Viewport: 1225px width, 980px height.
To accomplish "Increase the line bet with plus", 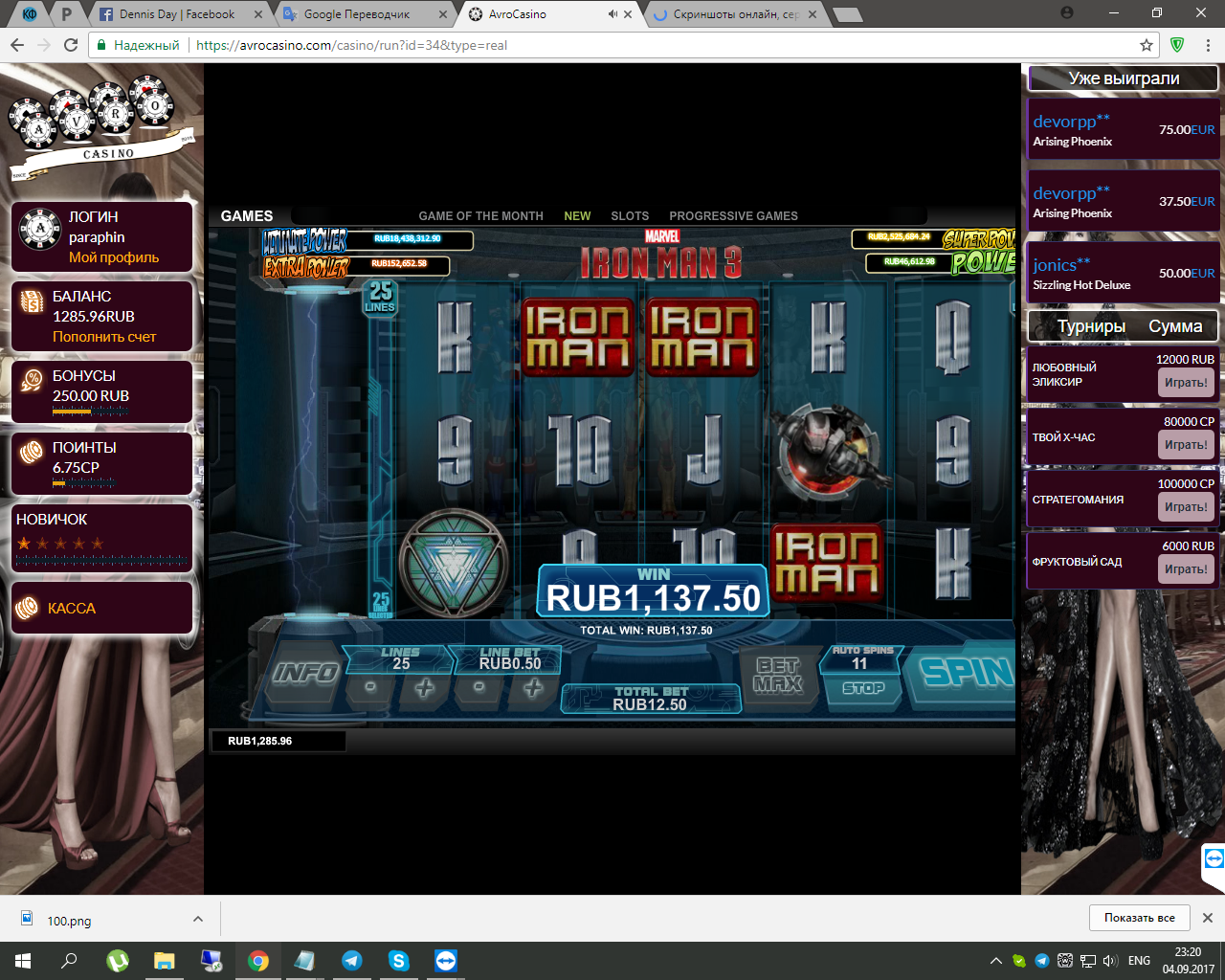I will 533,687.
